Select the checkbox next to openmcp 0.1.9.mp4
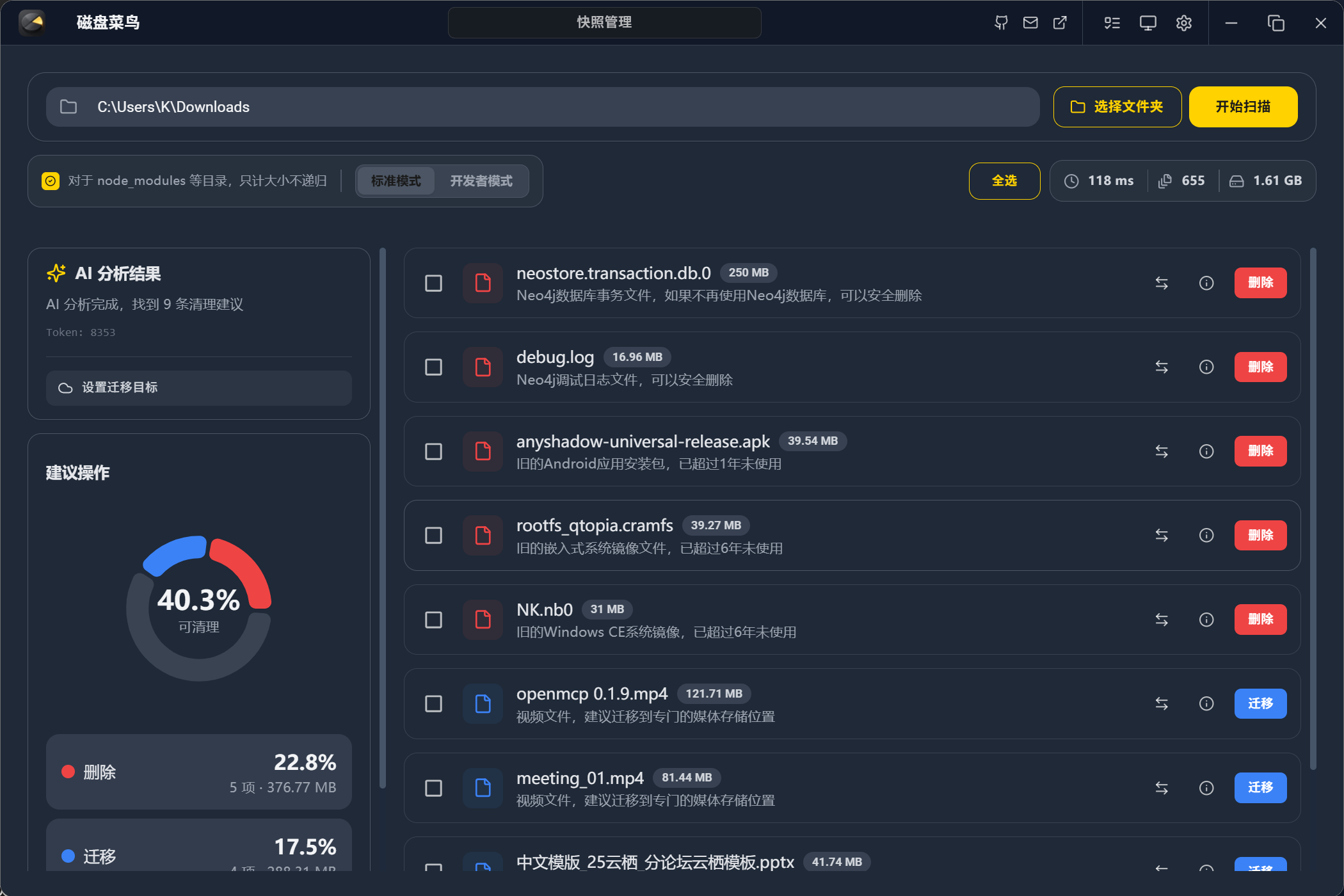Image resolution: width=1344 pixels, height=896 pixels. point(433,703)
